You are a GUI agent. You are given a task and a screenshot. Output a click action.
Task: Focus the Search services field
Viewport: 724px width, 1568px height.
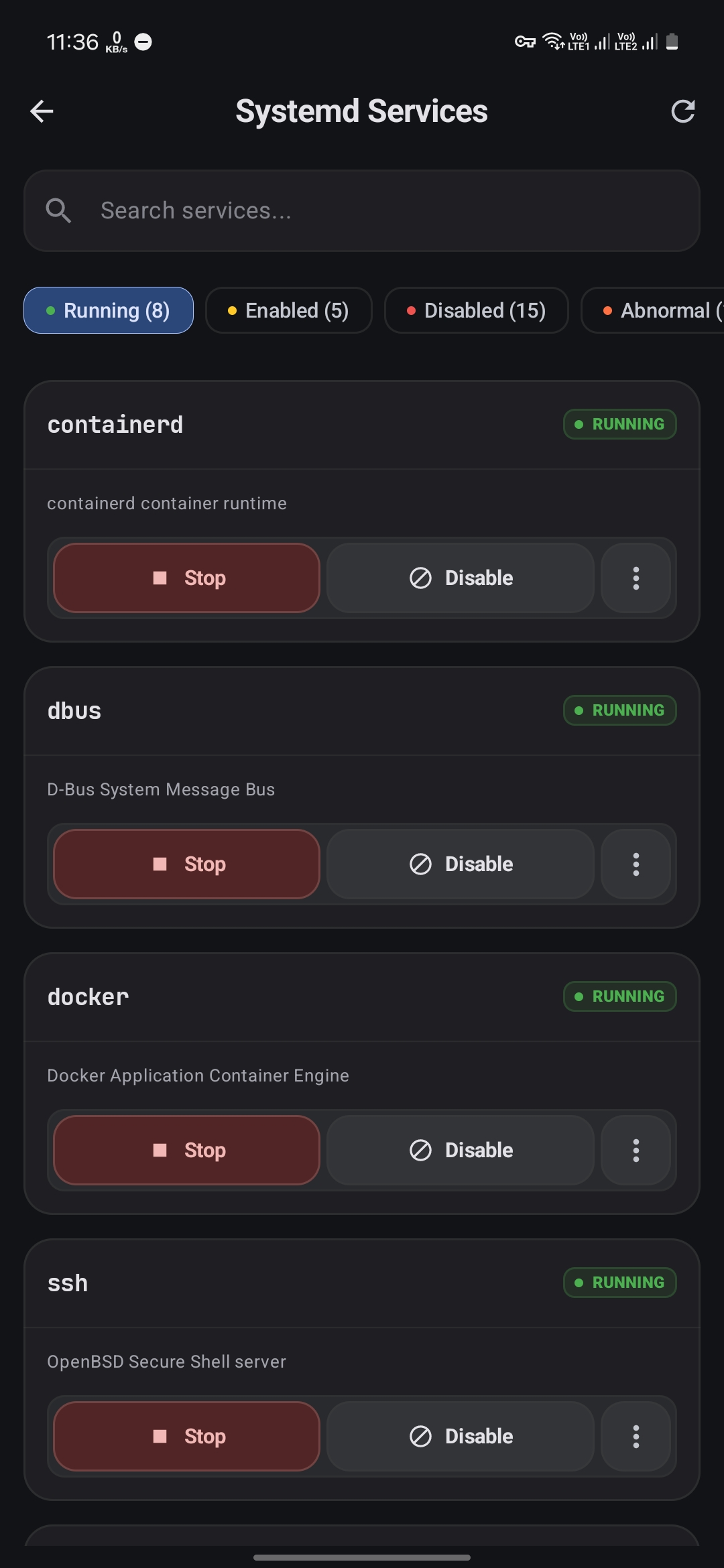pyautogui.click(x=362, y=210)
